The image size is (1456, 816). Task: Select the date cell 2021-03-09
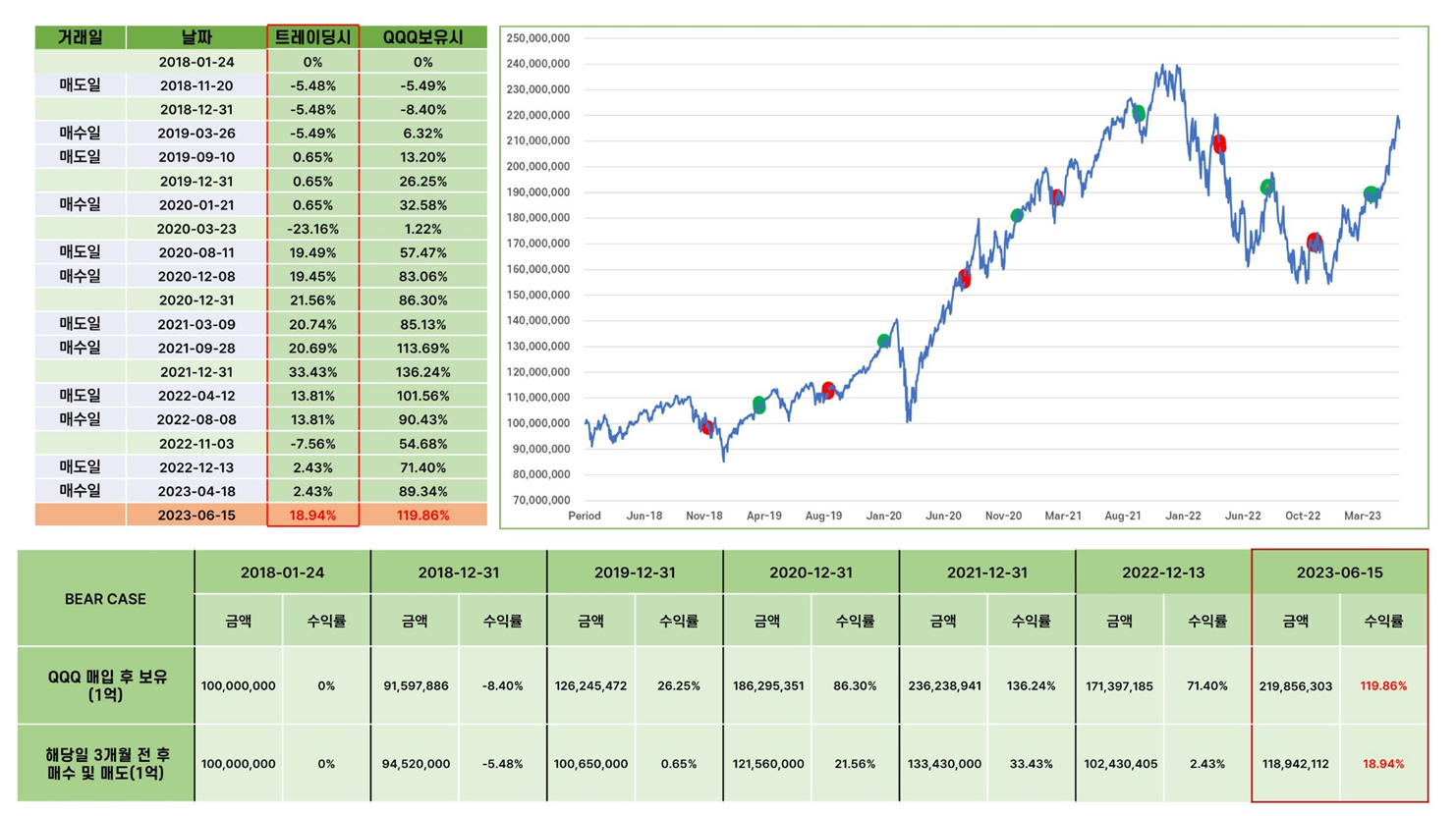pos(196,324)
